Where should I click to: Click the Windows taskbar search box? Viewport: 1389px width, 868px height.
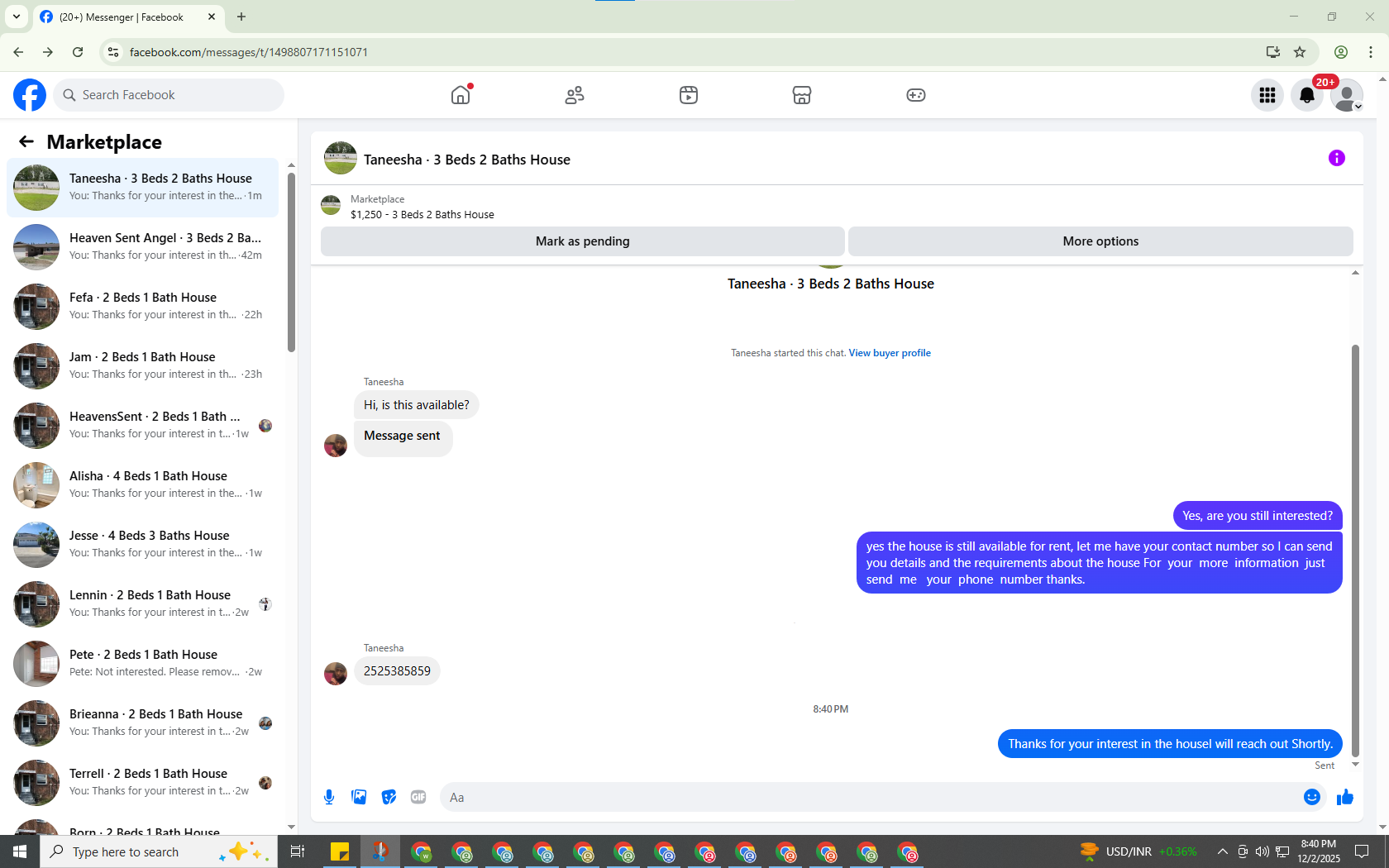159,851
